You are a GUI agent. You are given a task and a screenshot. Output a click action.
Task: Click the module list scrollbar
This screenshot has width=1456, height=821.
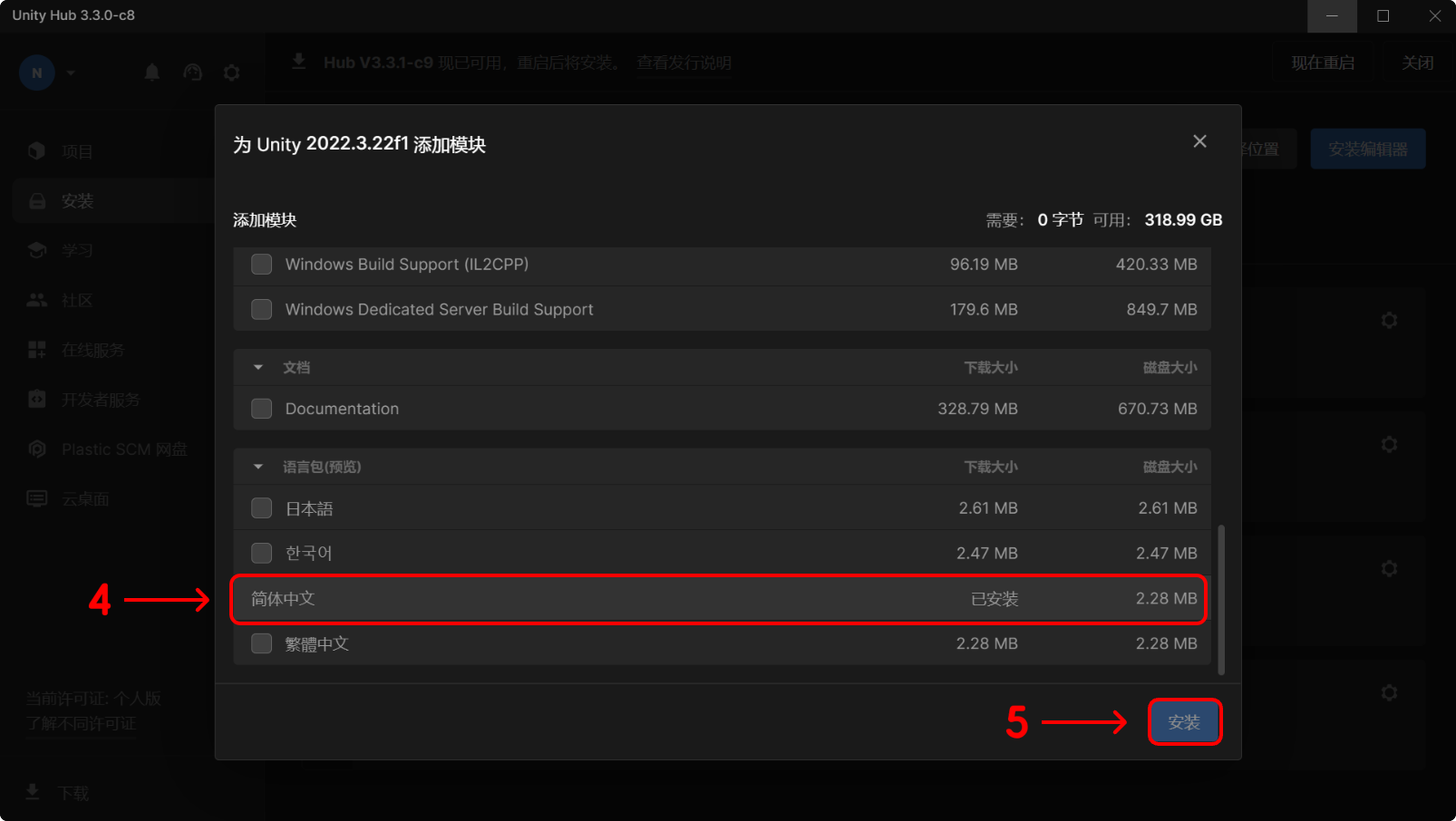[1221, 599]
